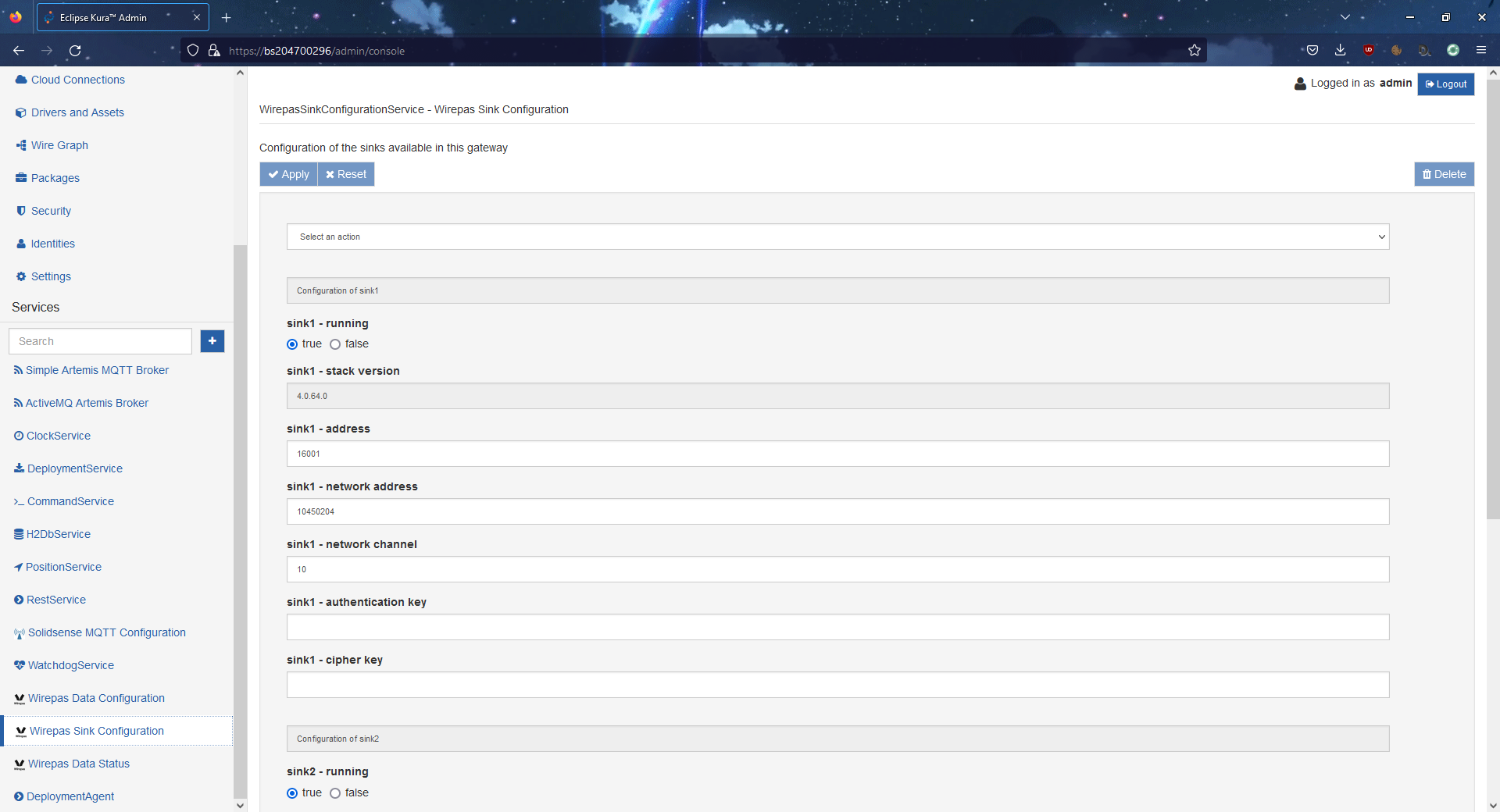The width and height of the screenshot is (1500, 812).
Task: Click the Save to Pocket icon
Action: [x=1312, y=51]
